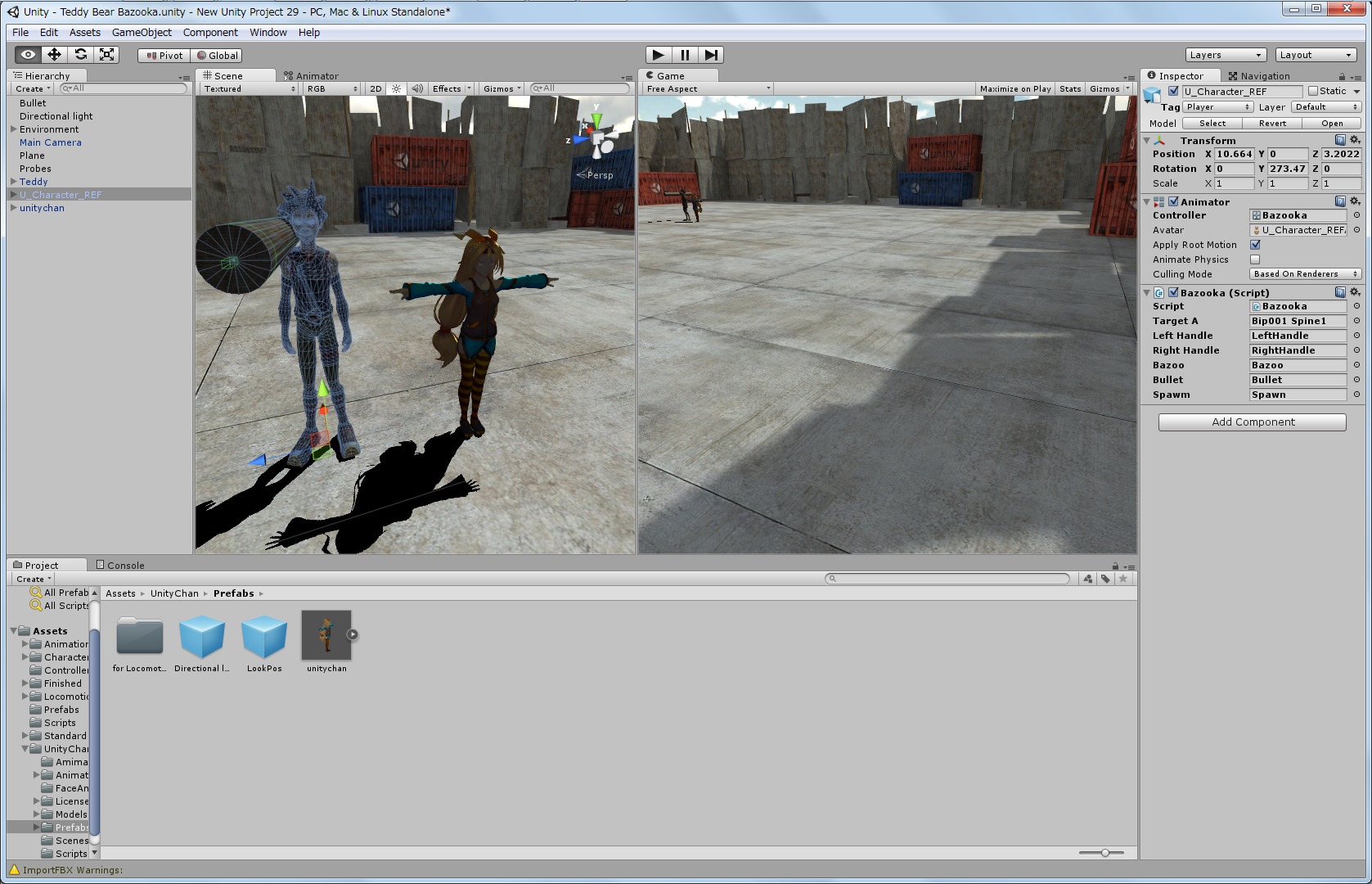This screenshot has width=1372, height=884.
Task: Select the unitychan prefab thumbnail
Action: click(326, 636)
